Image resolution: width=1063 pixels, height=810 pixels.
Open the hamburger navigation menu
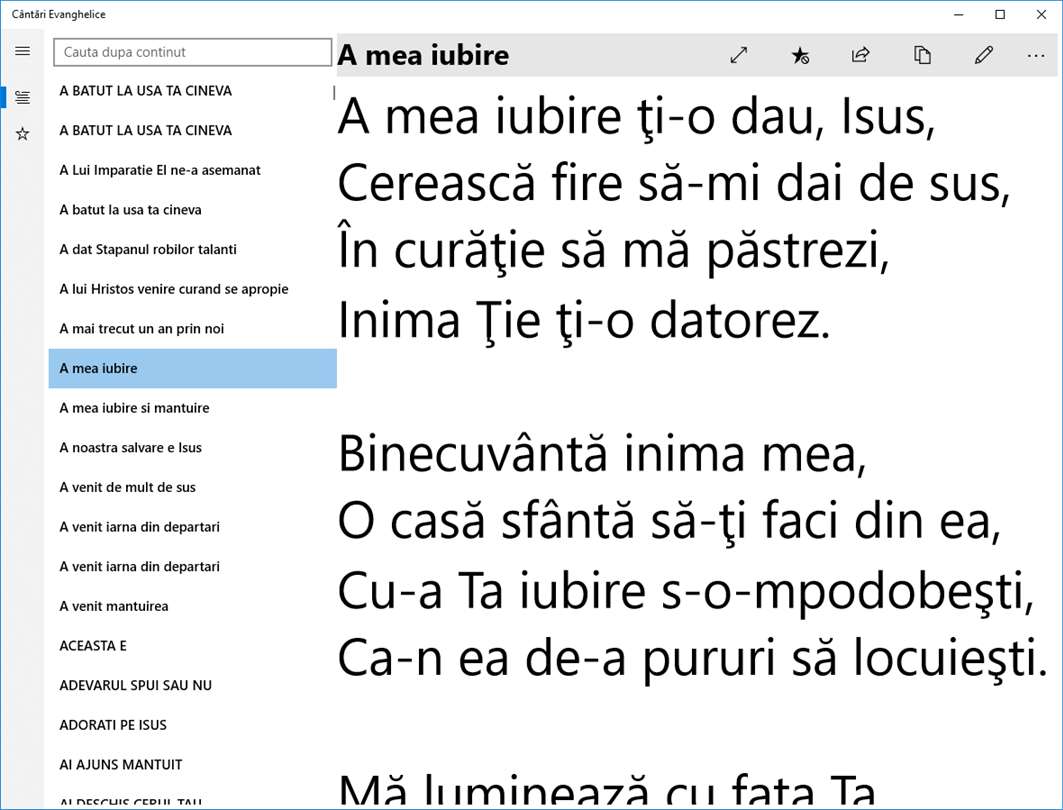[x=22, y=52]
